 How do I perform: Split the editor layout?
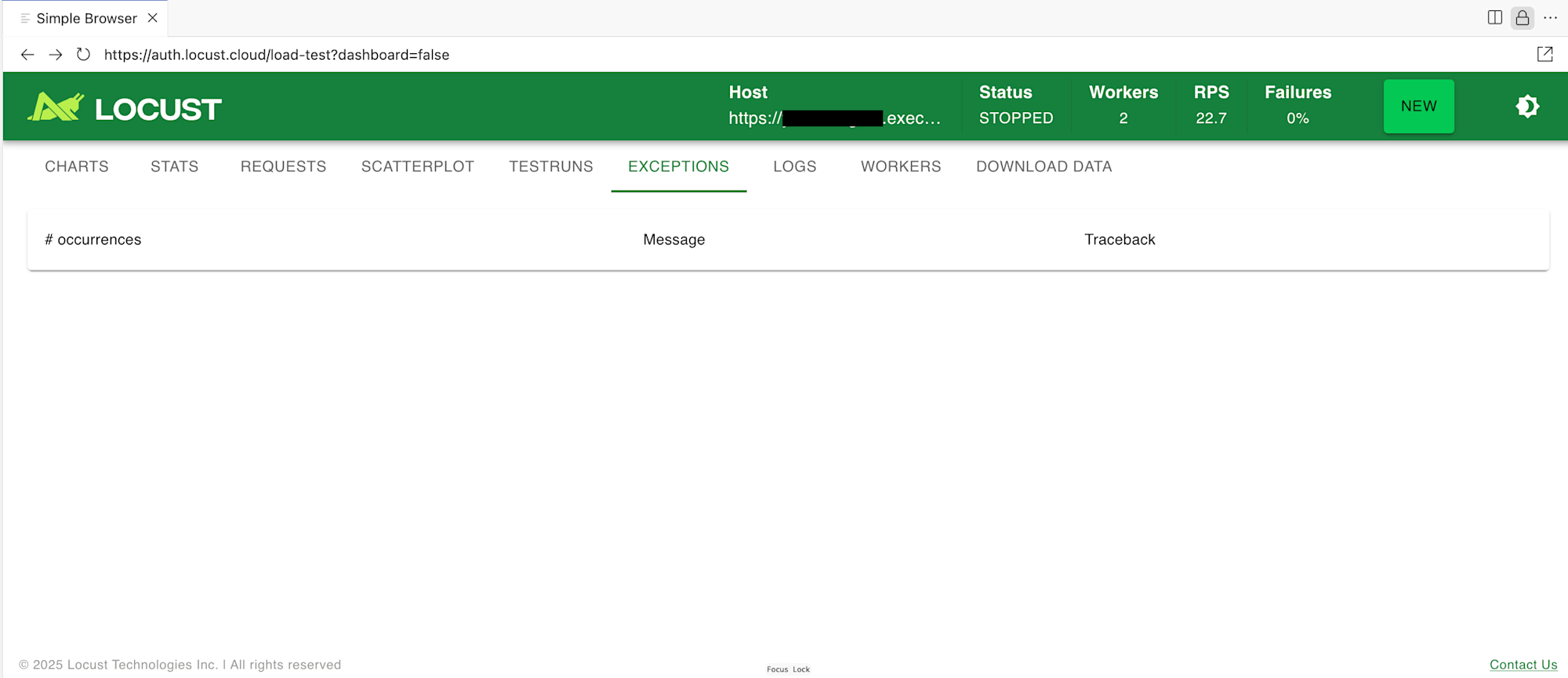1495,18
